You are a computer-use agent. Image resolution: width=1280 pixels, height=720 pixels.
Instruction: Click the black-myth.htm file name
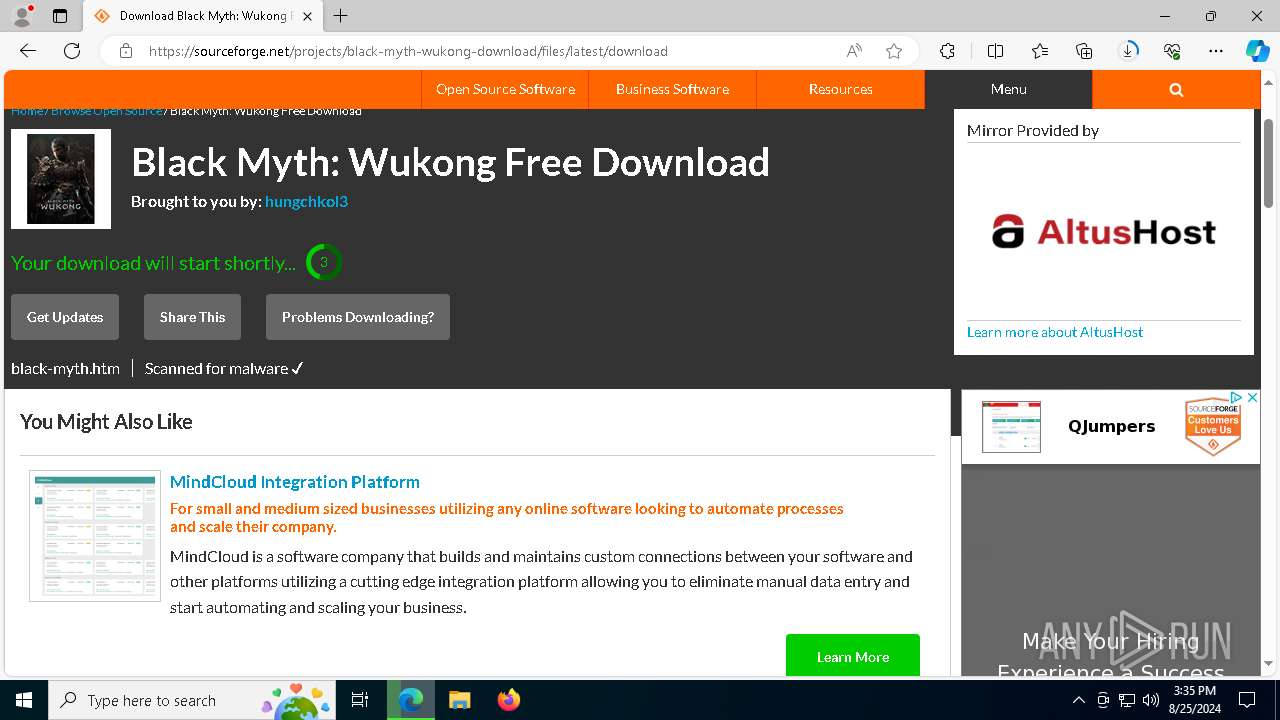click(65, 368)
